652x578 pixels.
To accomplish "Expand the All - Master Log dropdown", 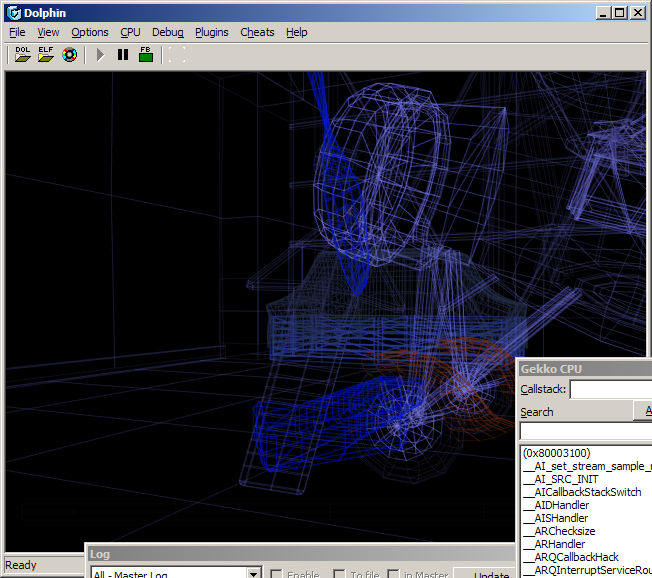I will tap(253, 573).
